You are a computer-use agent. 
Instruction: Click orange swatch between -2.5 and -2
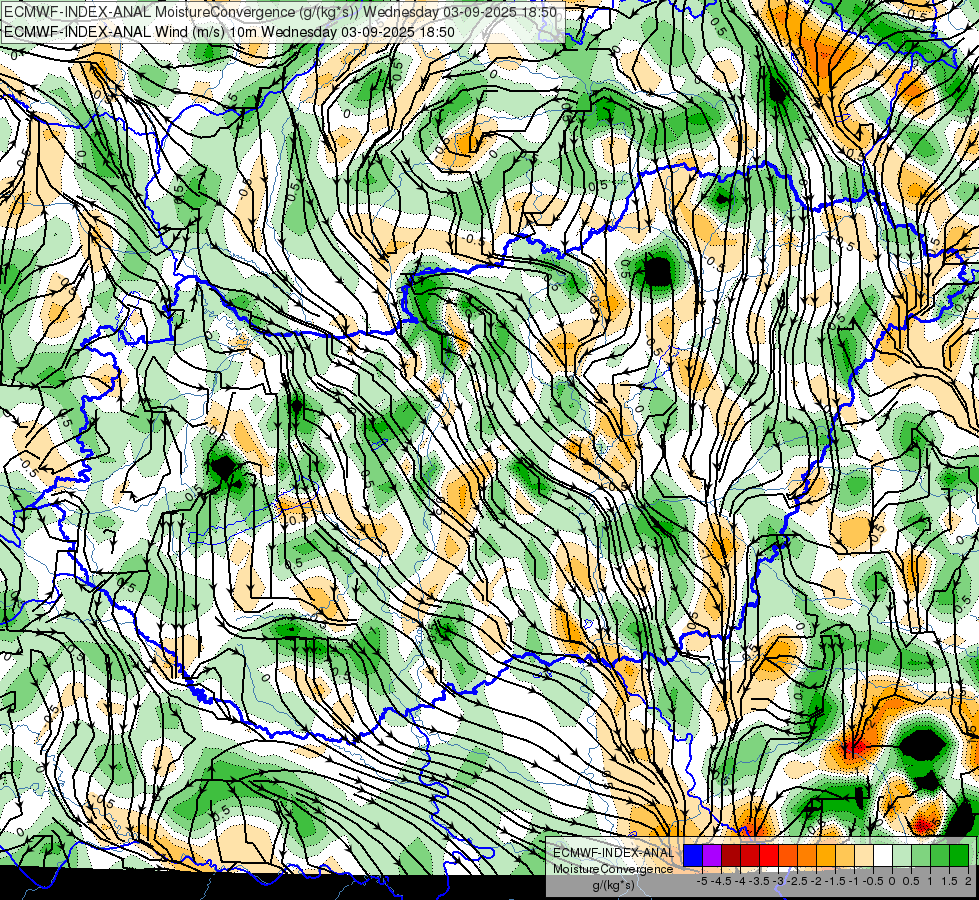(x=807, y=856)
